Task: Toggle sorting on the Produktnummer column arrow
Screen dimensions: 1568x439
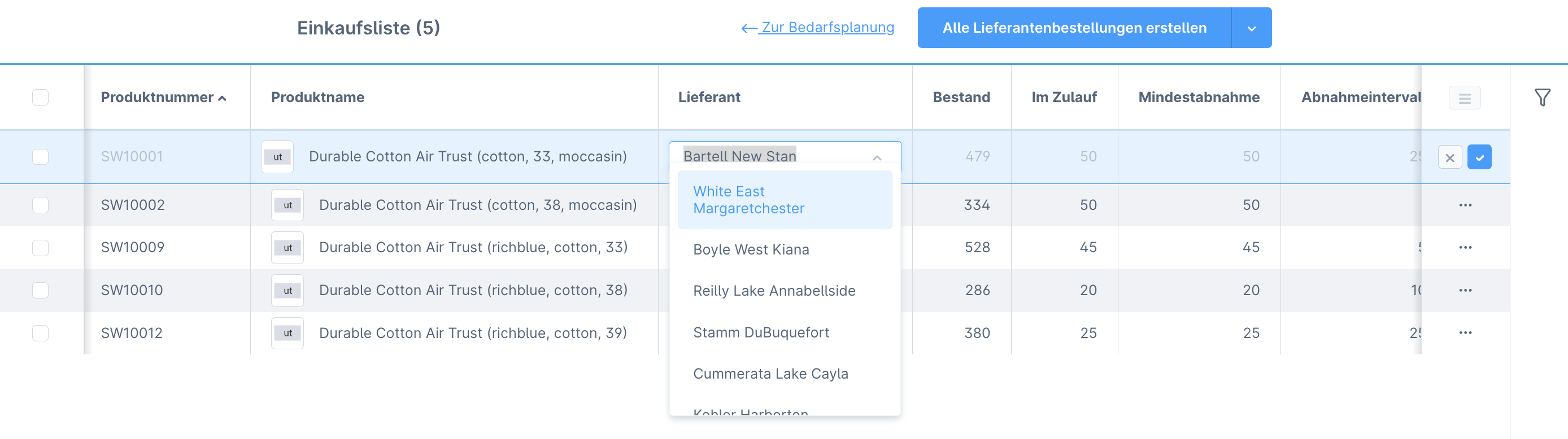Action: point(222,97)
